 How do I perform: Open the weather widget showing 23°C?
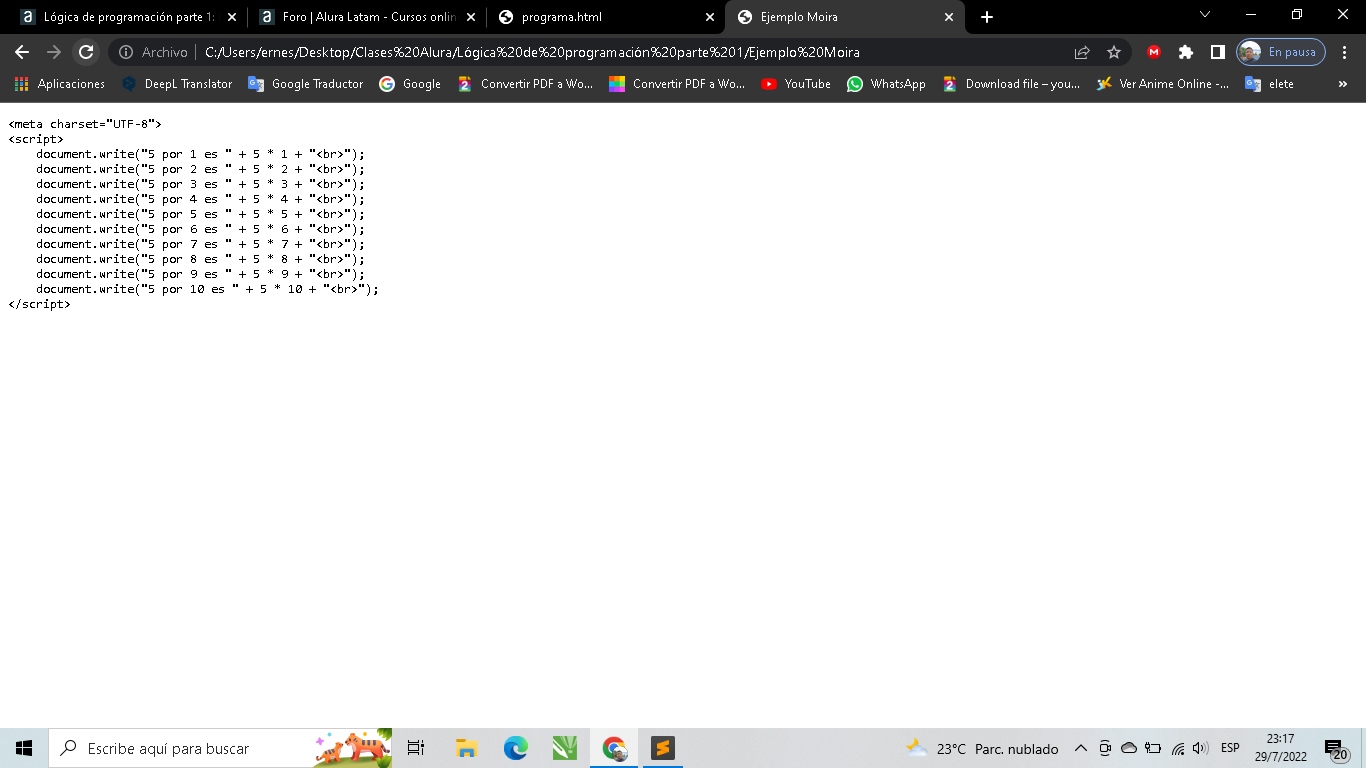(981, 748)
